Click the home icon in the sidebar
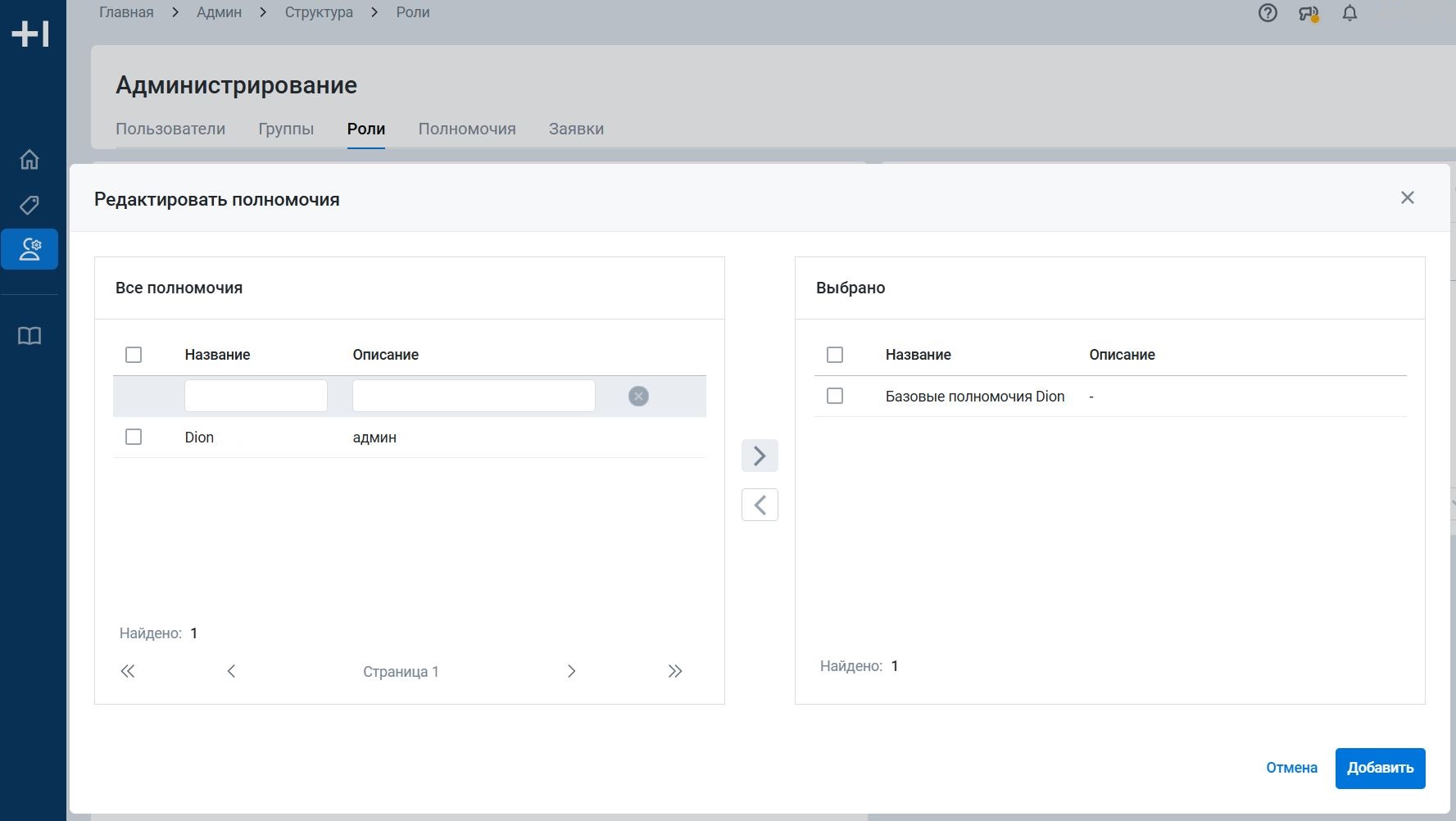Viewport: 1456px width, 821px height. pos(29,159)
